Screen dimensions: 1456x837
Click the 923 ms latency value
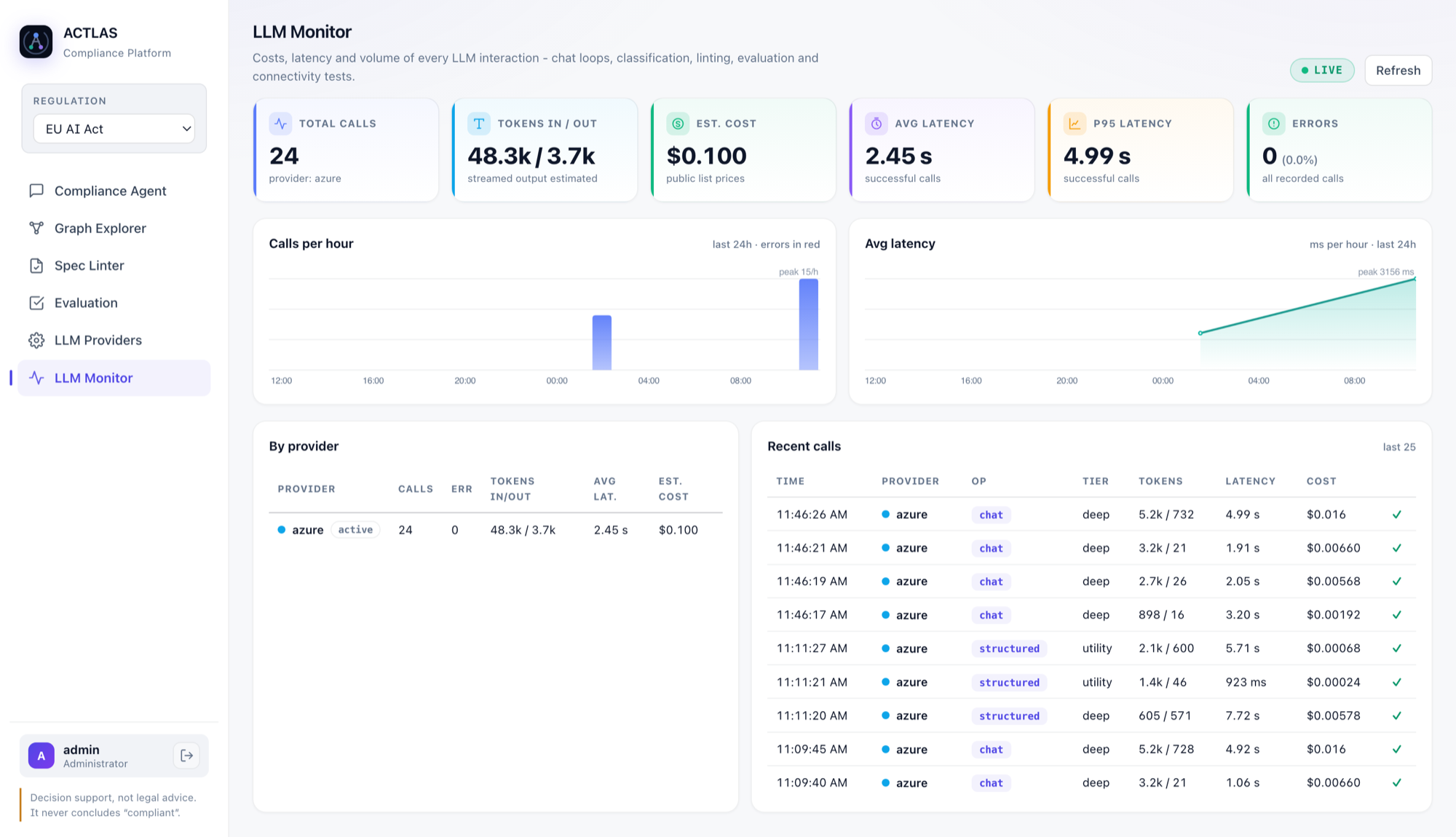(1246, 683)
